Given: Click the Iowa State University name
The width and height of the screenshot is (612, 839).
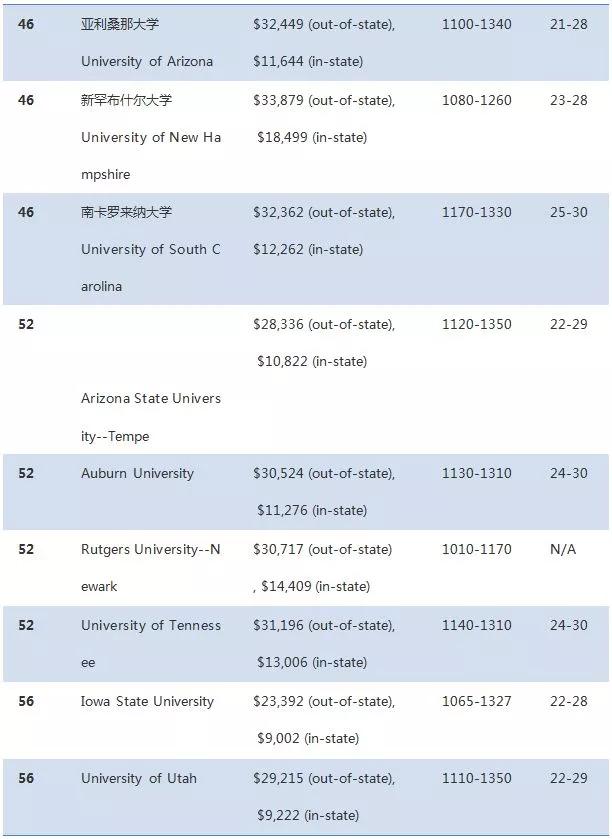Looking at the screenshot, I should coord(147,701).
